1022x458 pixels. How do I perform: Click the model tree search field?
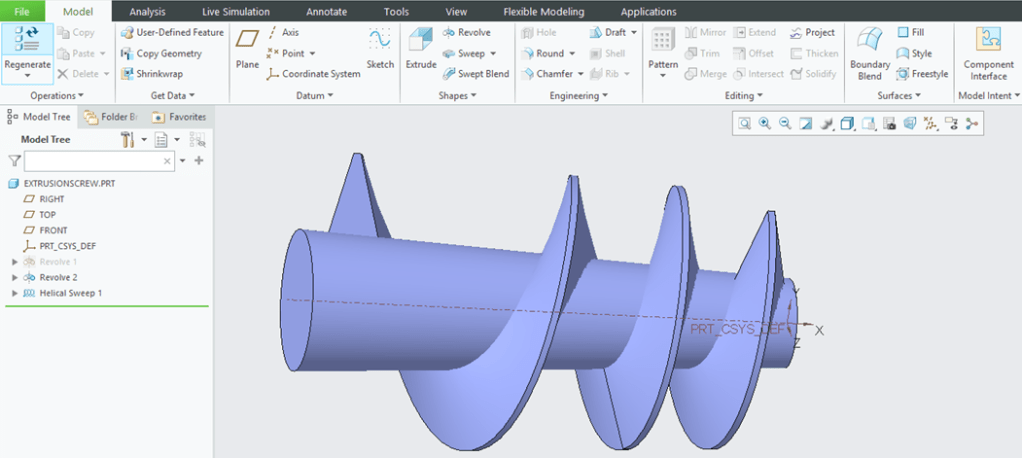(97, 161)
